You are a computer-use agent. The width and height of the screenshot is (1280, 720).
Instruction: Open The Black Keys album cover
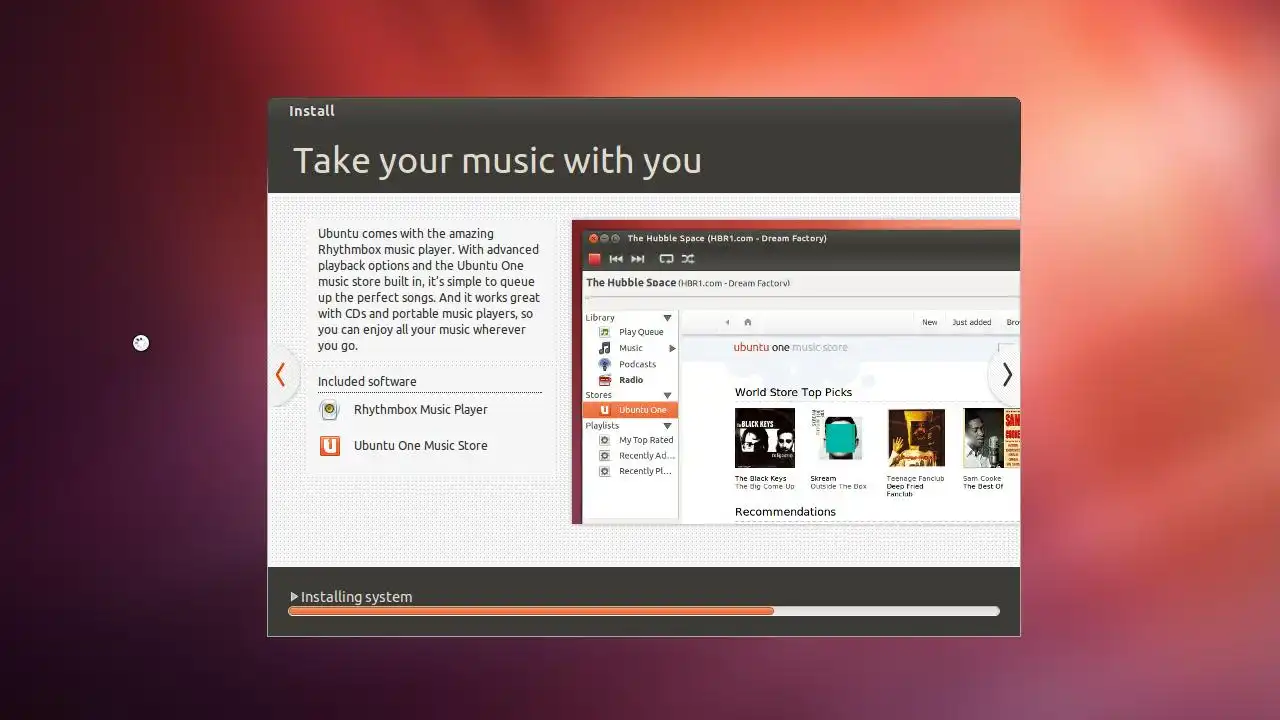pos(765,438)
